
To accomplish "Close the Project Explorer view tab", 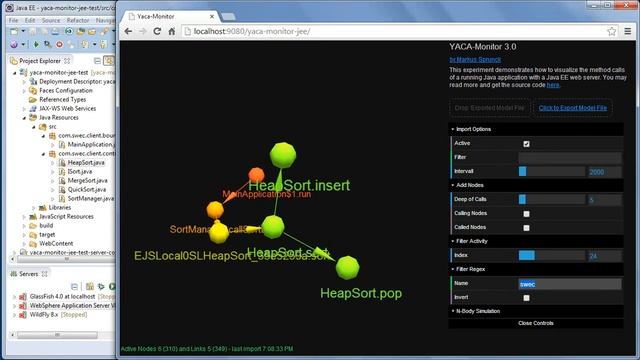I will [x=67, y=61].
